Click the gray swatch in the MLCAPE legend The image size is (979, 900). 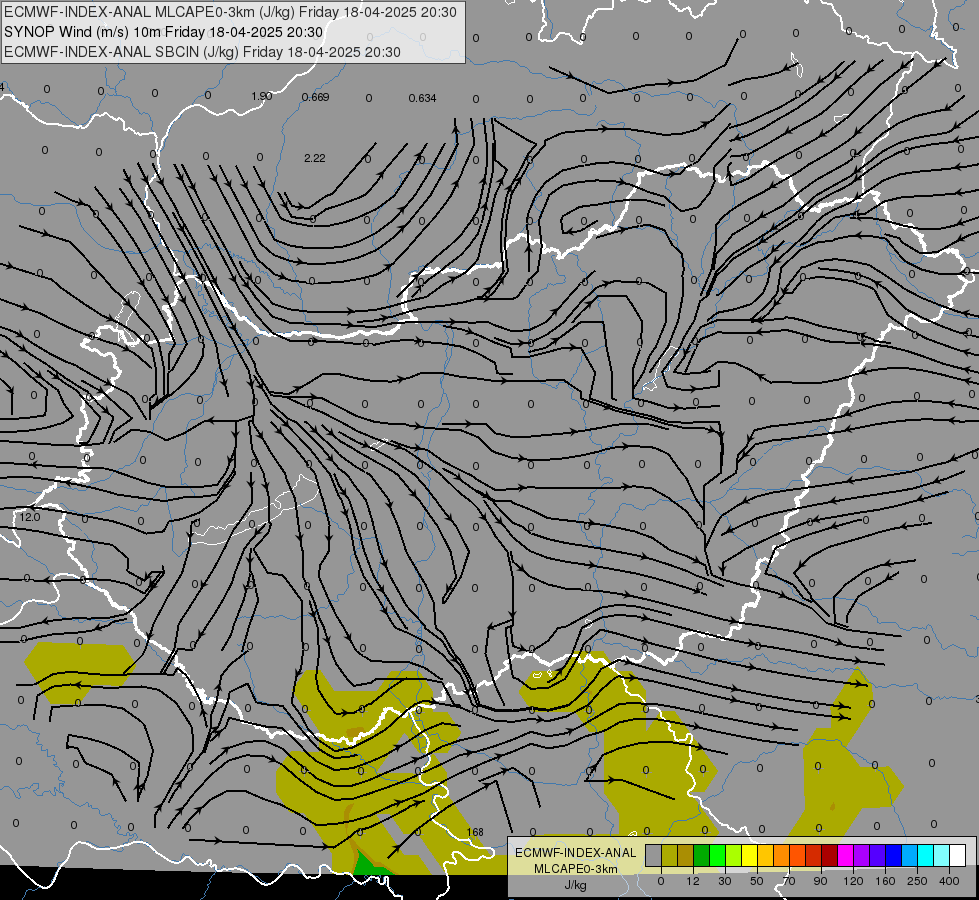pos(654,855)
